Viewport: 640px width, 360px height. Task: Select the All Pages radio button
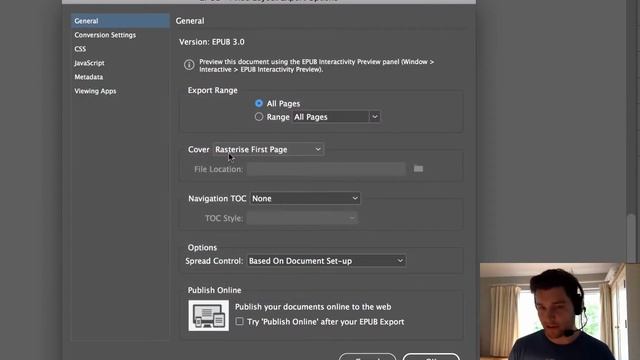point(259,103)
